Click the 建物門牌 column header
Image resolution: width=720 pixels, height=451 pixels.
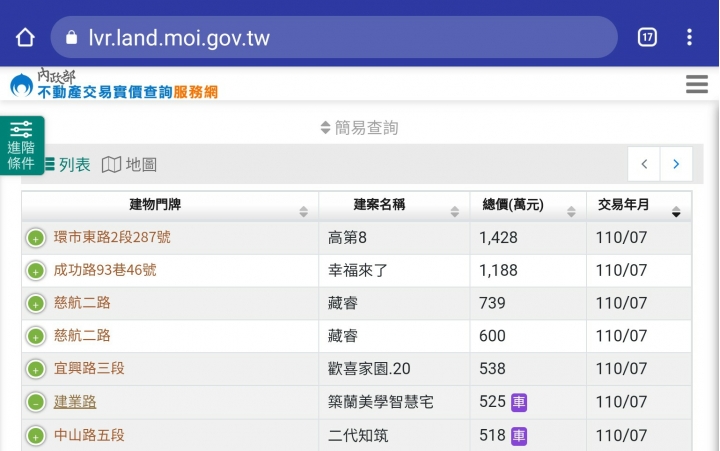click(x=170, y=206)
